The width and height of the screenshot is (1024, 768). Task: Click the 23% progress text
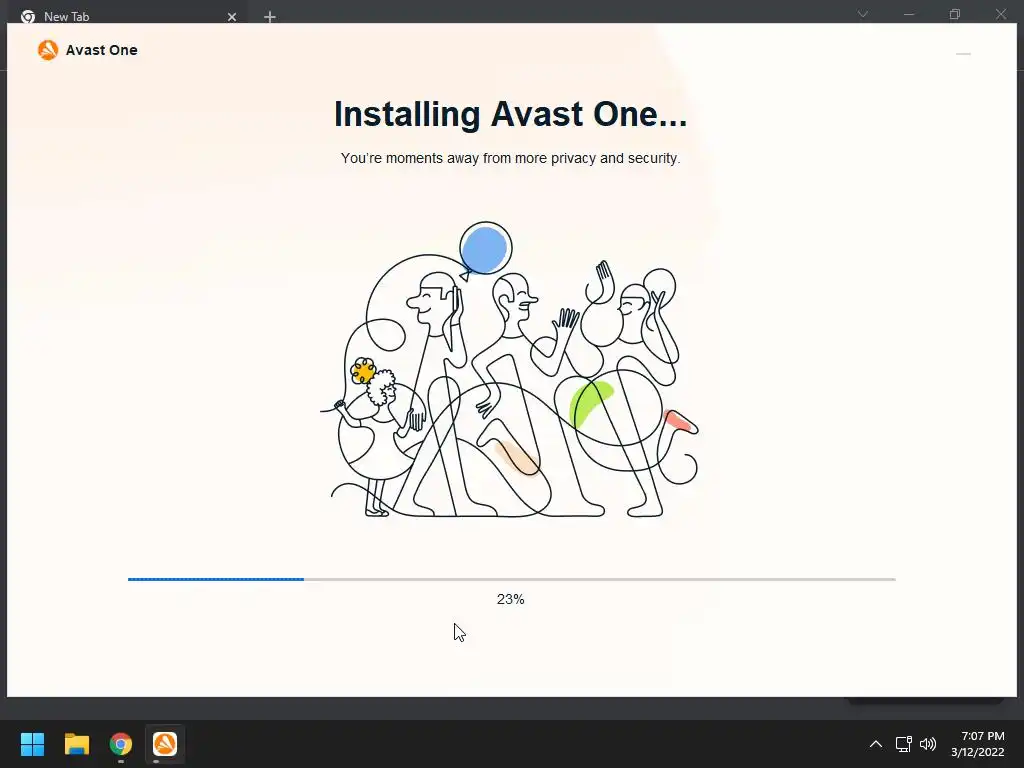point(510,599)
